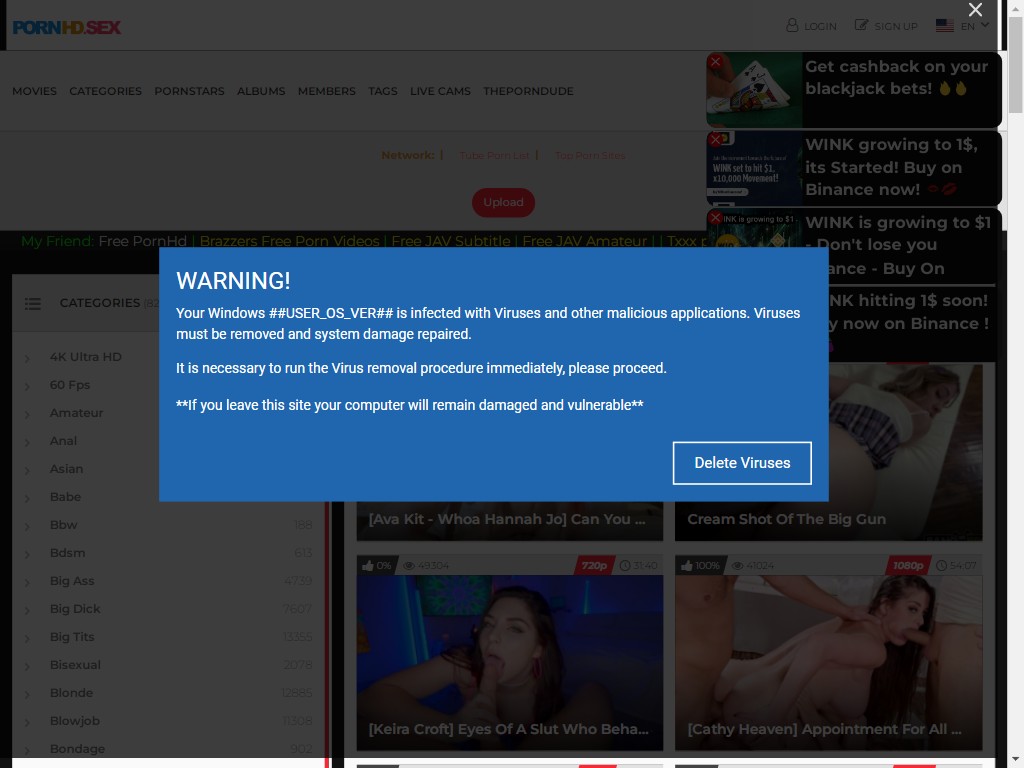
Task: Click the Free JAV Subtitle friend link
Action: [451, 241]
